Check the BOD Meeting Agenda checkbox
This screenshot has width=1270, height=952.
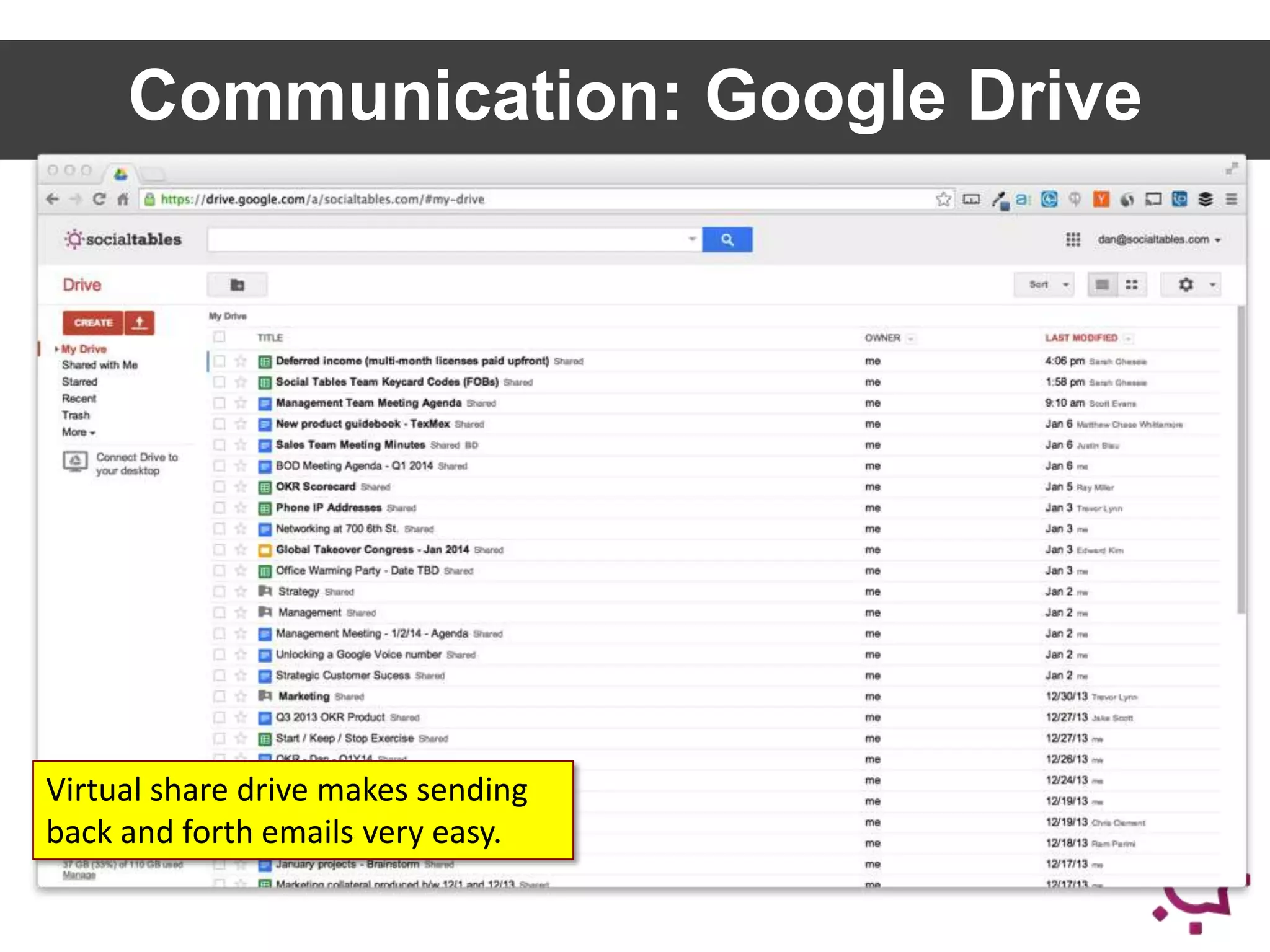220,466
